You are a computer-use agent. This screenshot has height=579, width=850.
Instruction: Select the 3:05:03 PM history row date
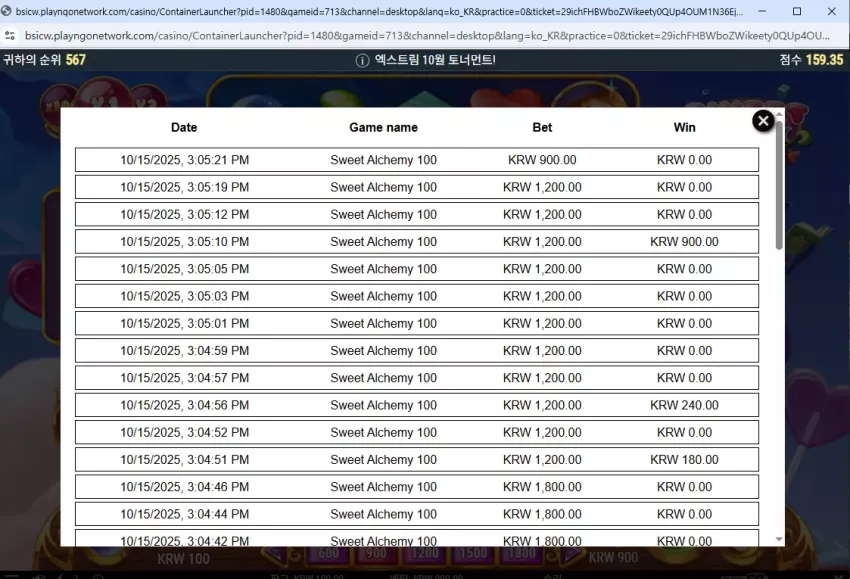[x=184, y=296]
